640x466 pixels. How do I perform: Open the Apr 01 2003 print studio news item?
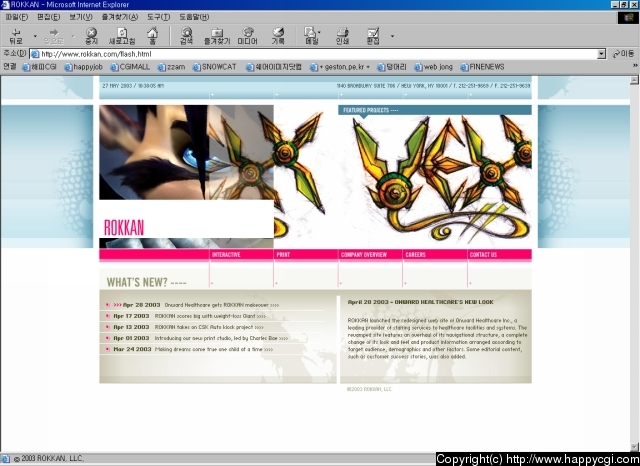197,338
